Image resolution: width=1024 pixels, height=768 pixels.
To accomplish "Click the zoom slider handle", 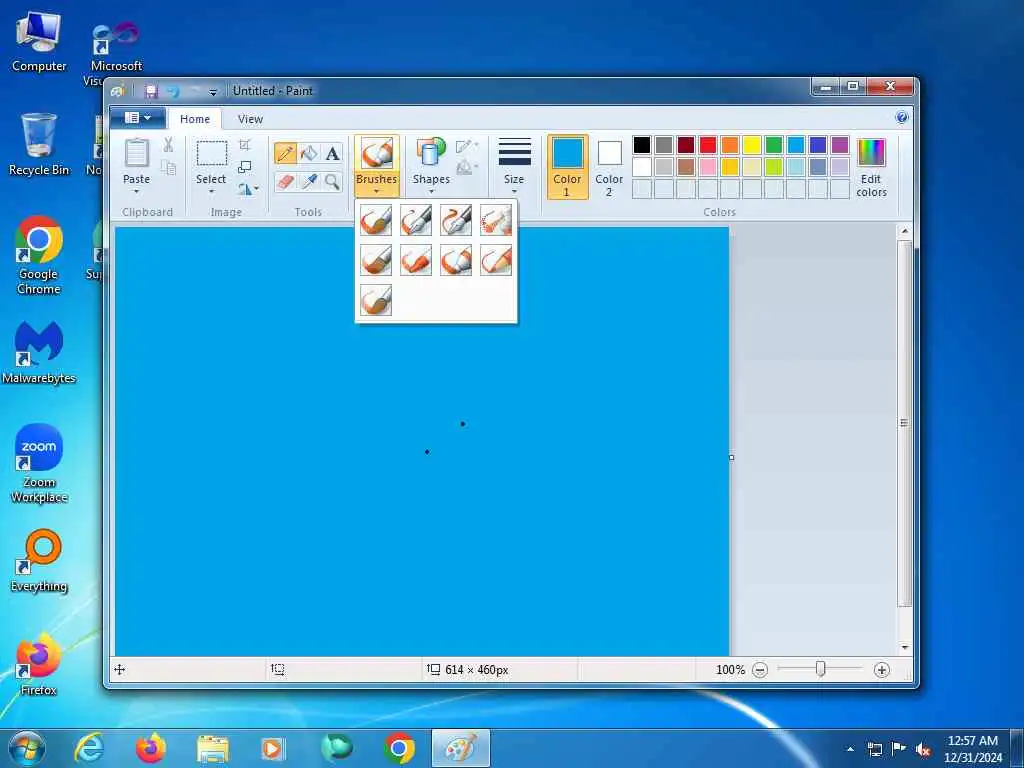I will [x=821, y=669].
